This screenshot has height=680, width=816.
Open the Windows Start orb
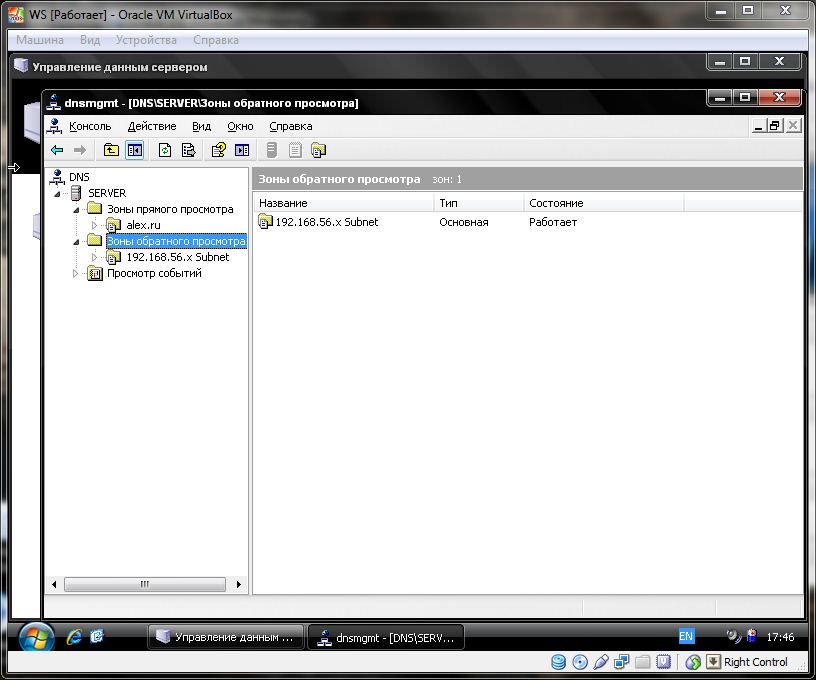tap(36, 637)
